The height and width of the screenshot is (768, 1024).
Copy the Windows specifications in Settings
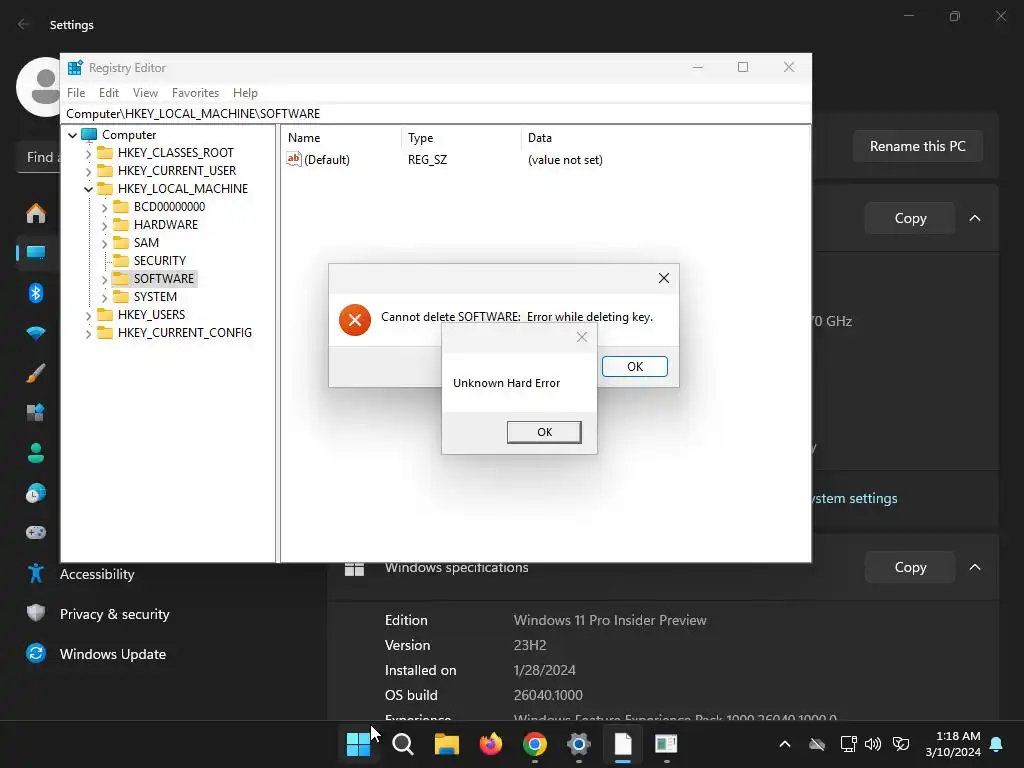click(910, 567)
